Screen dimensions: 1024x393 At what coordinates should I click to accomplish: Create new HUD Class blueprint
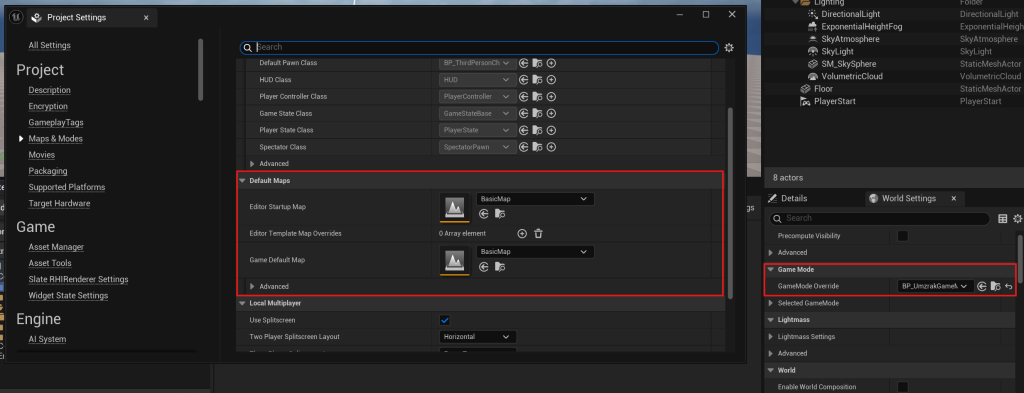tap(551, 80)
